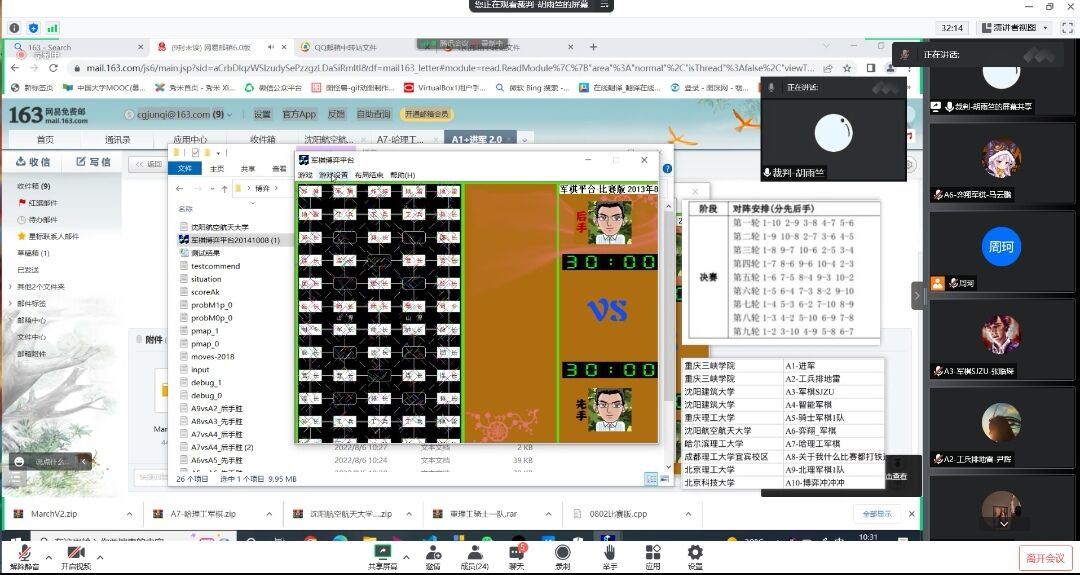The height and width of the screenshot is (575, 1080).
Task: Open 帮助(H) menu in 军棋博弈平台
Action: 402,175
